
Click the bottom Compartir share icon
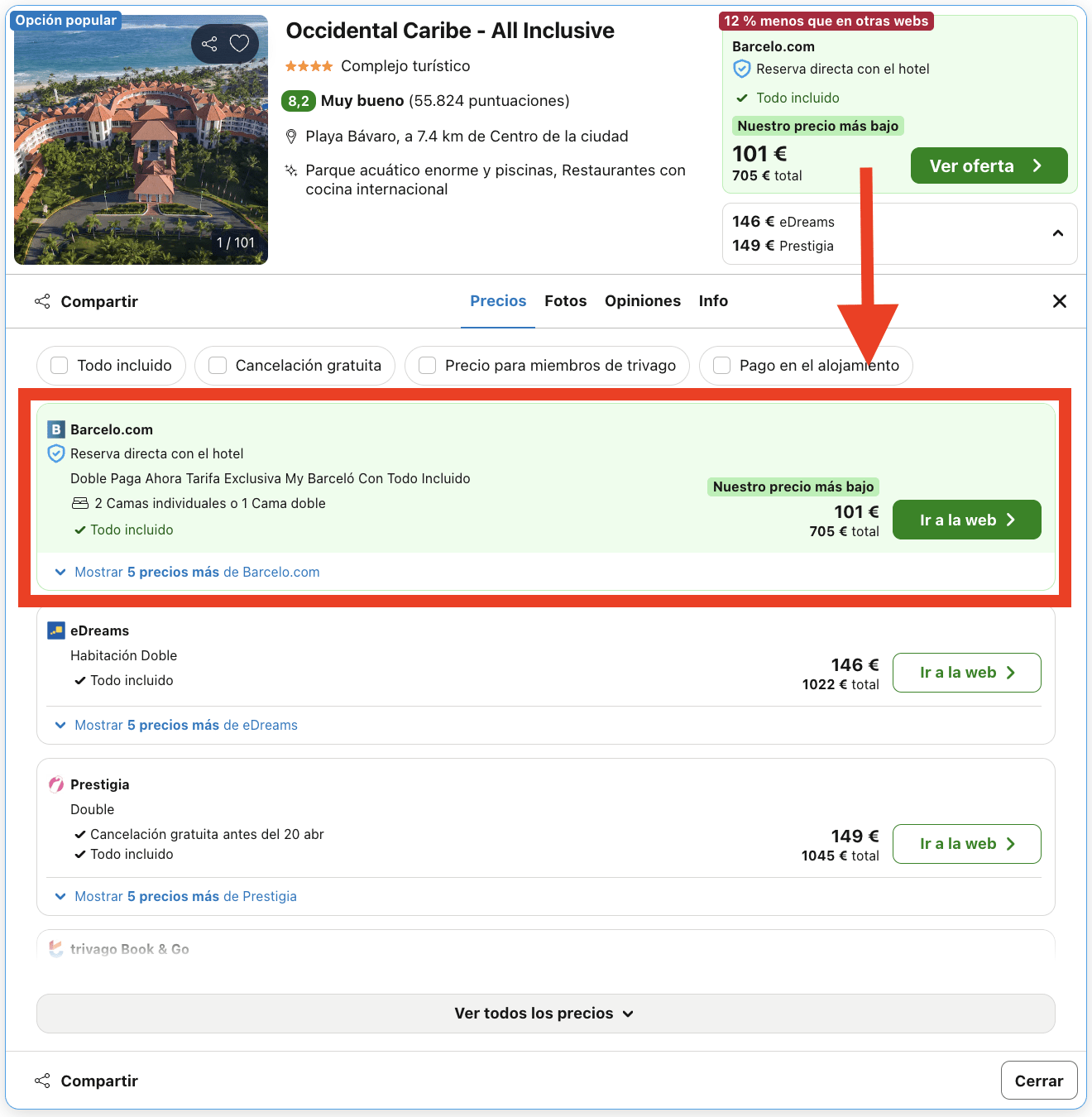point(42,1081)
